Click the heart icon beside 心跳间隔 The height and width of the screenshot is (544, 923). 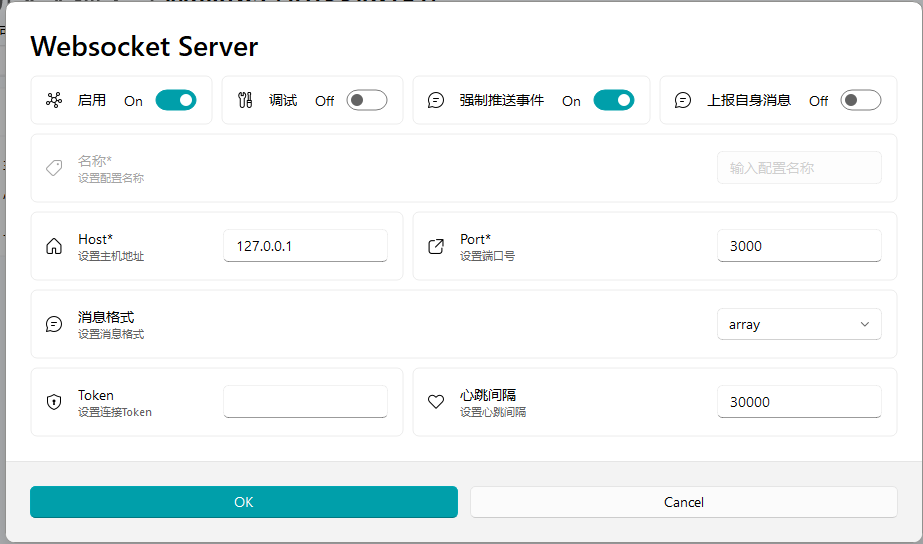(436, 402)
